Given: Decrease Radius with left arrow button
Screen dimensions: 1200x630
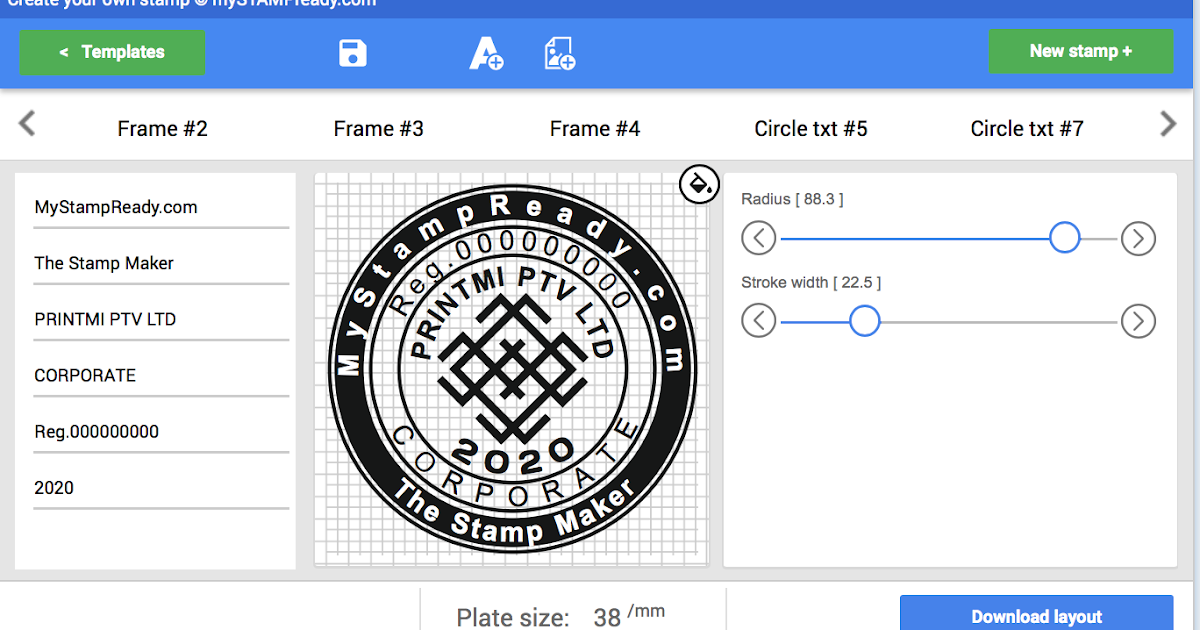Looking at the screenshot, I should pyautogui.click(x=759, y=238).
